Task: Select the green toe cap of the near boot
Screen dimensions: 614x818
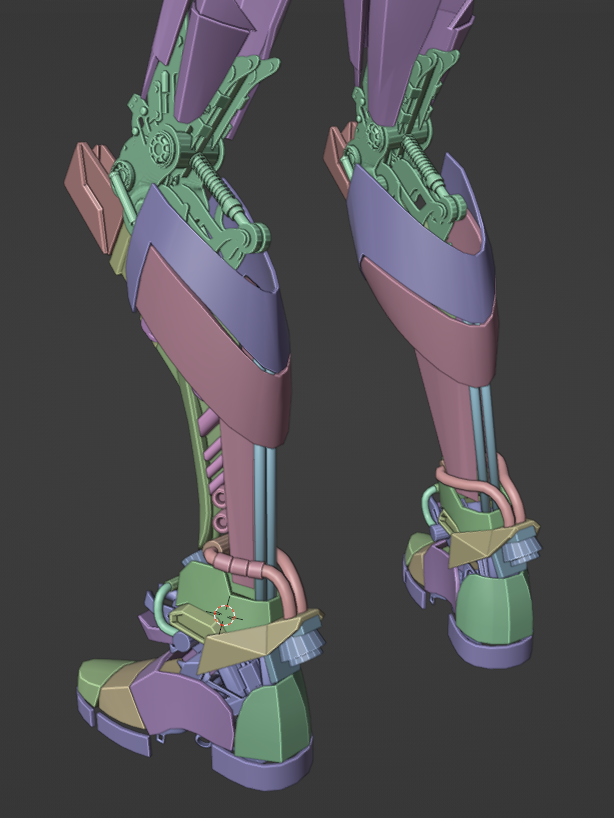Action: [x=101, y=680]
